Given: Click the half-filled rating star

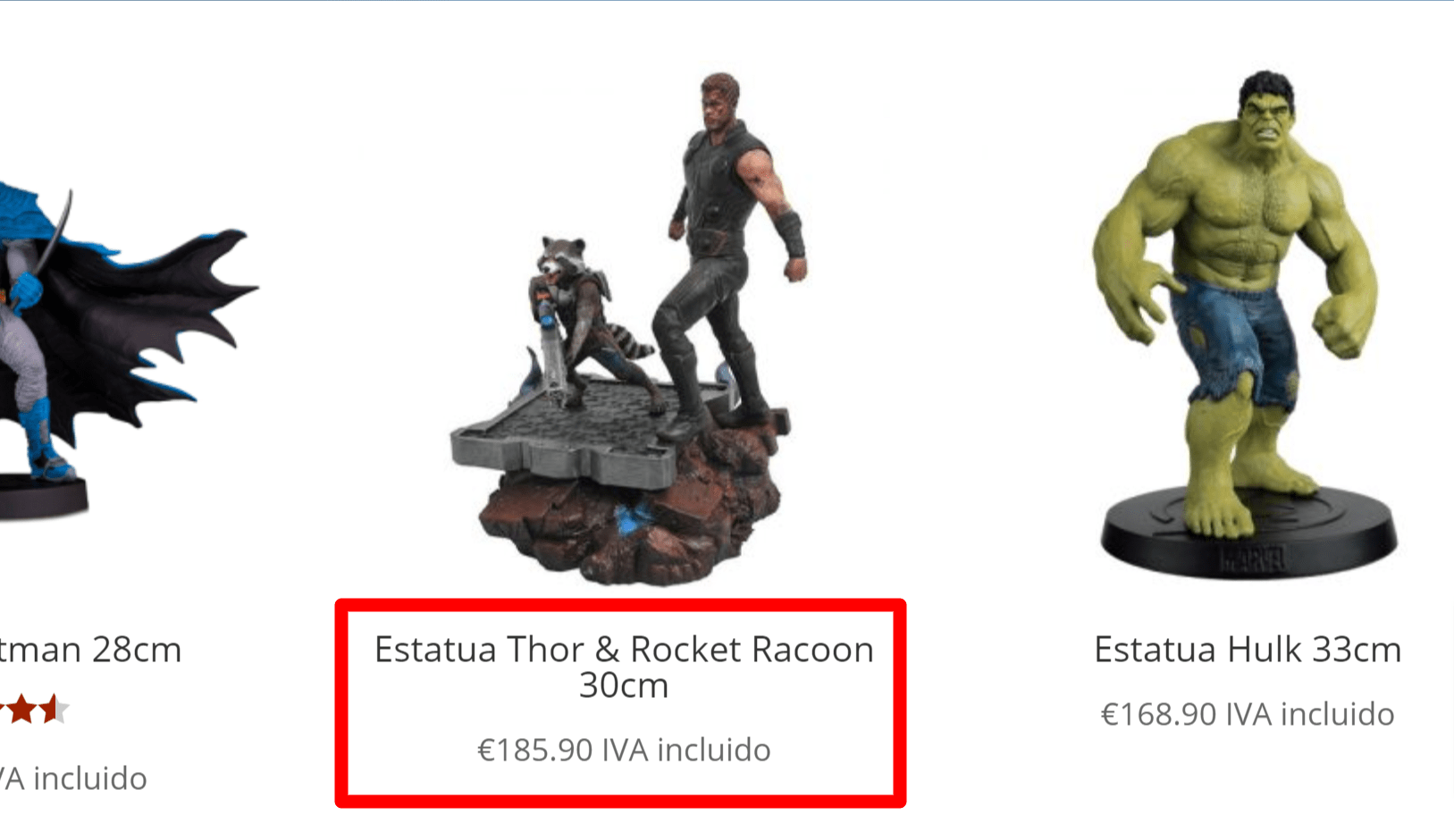Looking at the screenshot, I should (55, 710).
